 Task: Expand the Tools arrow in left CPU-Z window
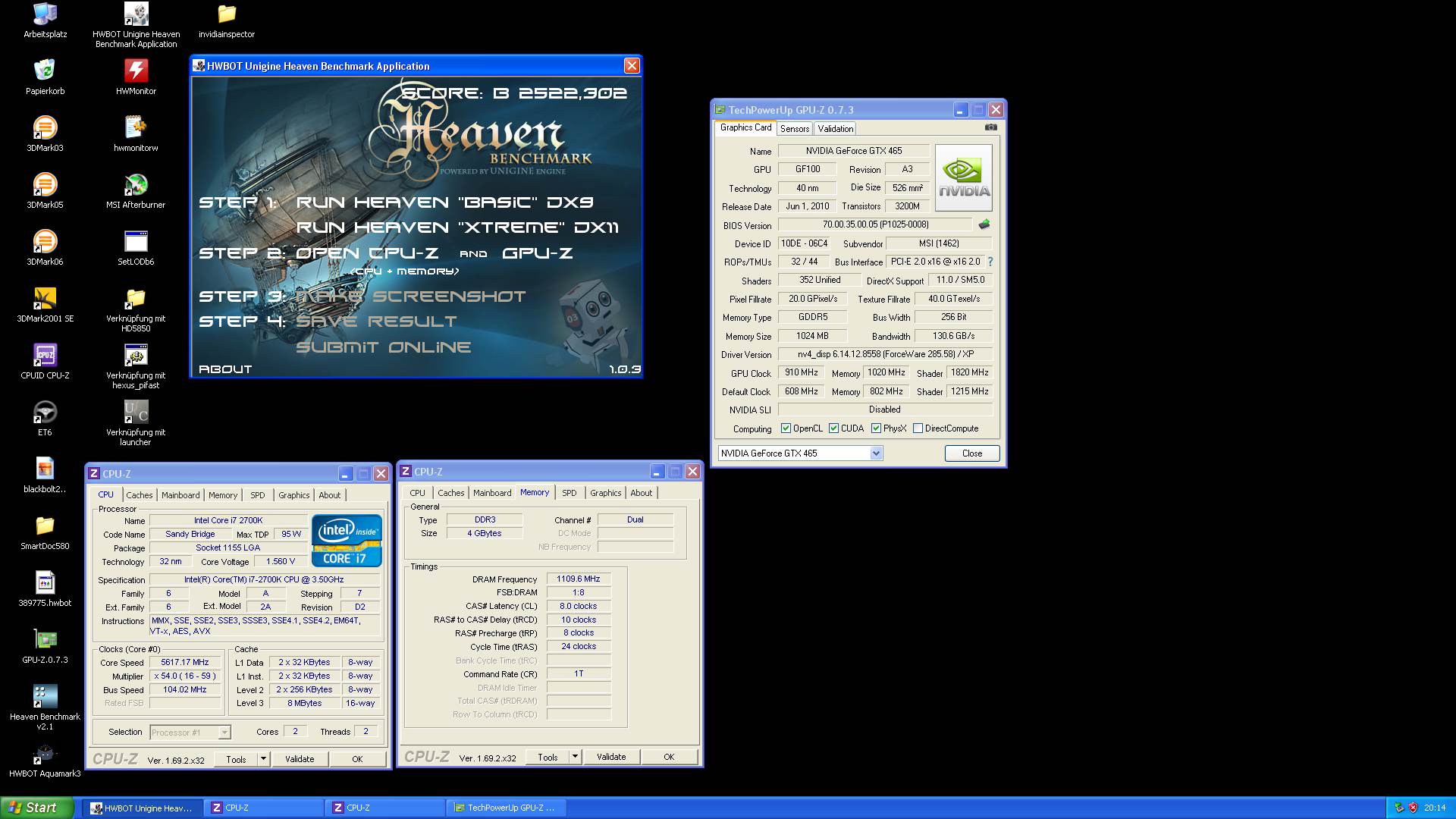tap(263, 758)
